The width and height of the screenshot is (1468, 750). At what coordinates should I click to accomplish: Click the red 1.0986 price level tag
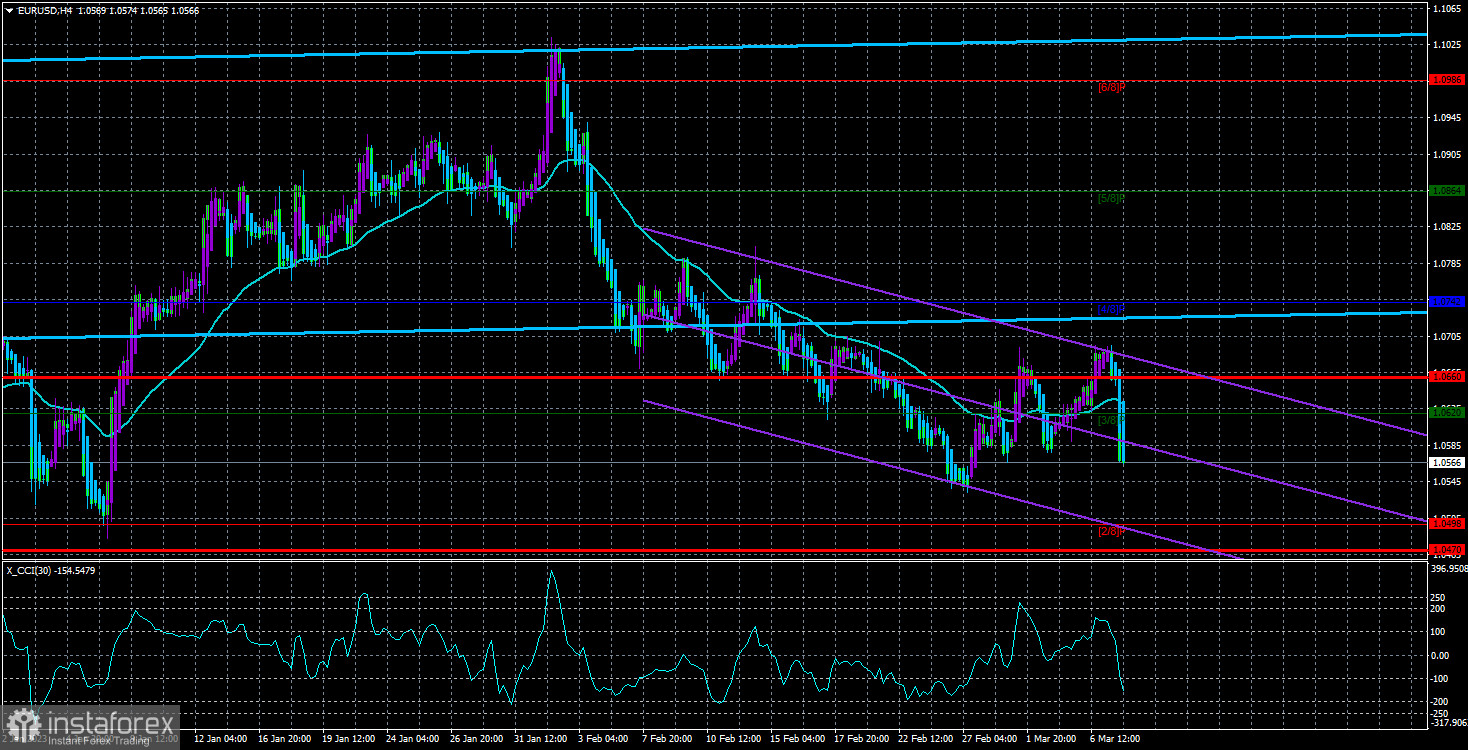click(x=1447, y=80)
